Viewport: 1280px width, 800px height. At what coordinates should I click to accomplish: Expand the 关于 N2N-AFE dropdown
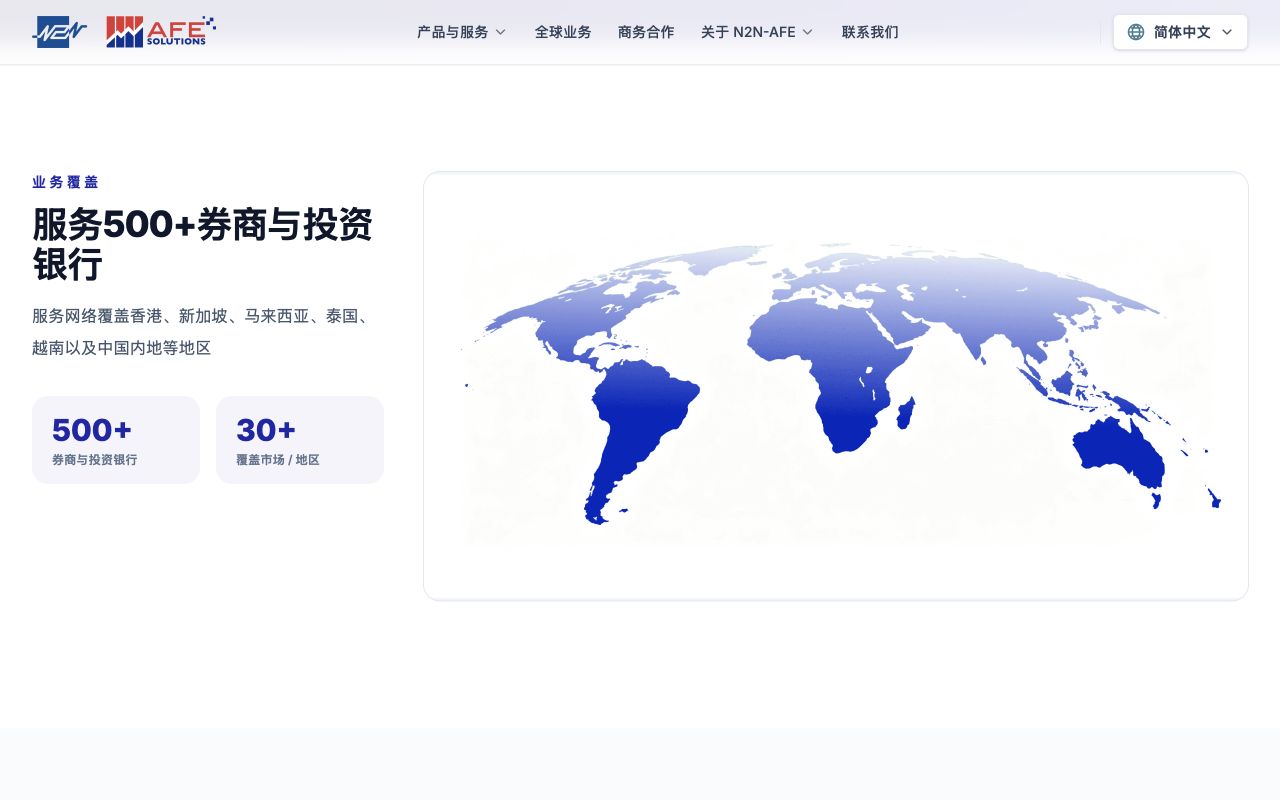pyautogui.click(x=757, y=32)
